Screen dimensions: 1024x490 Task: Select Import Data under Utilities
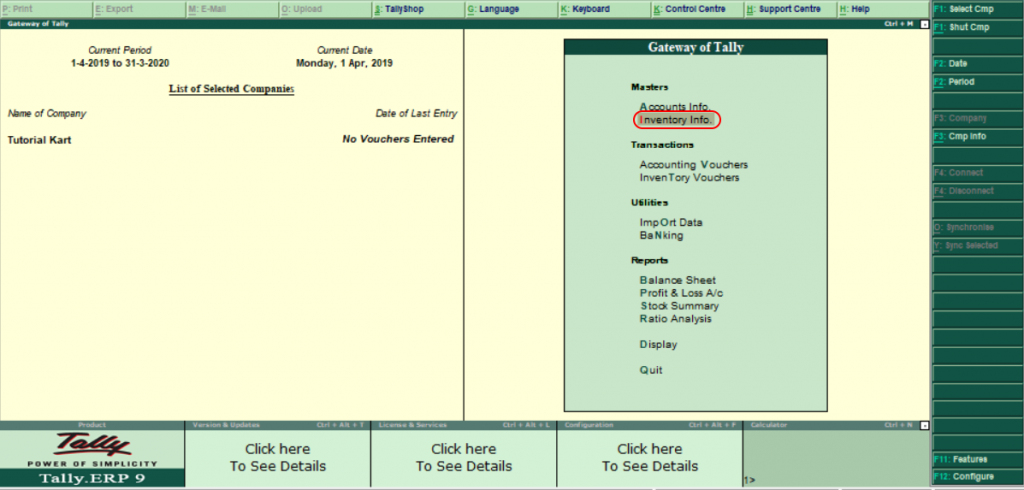(671, 222)
